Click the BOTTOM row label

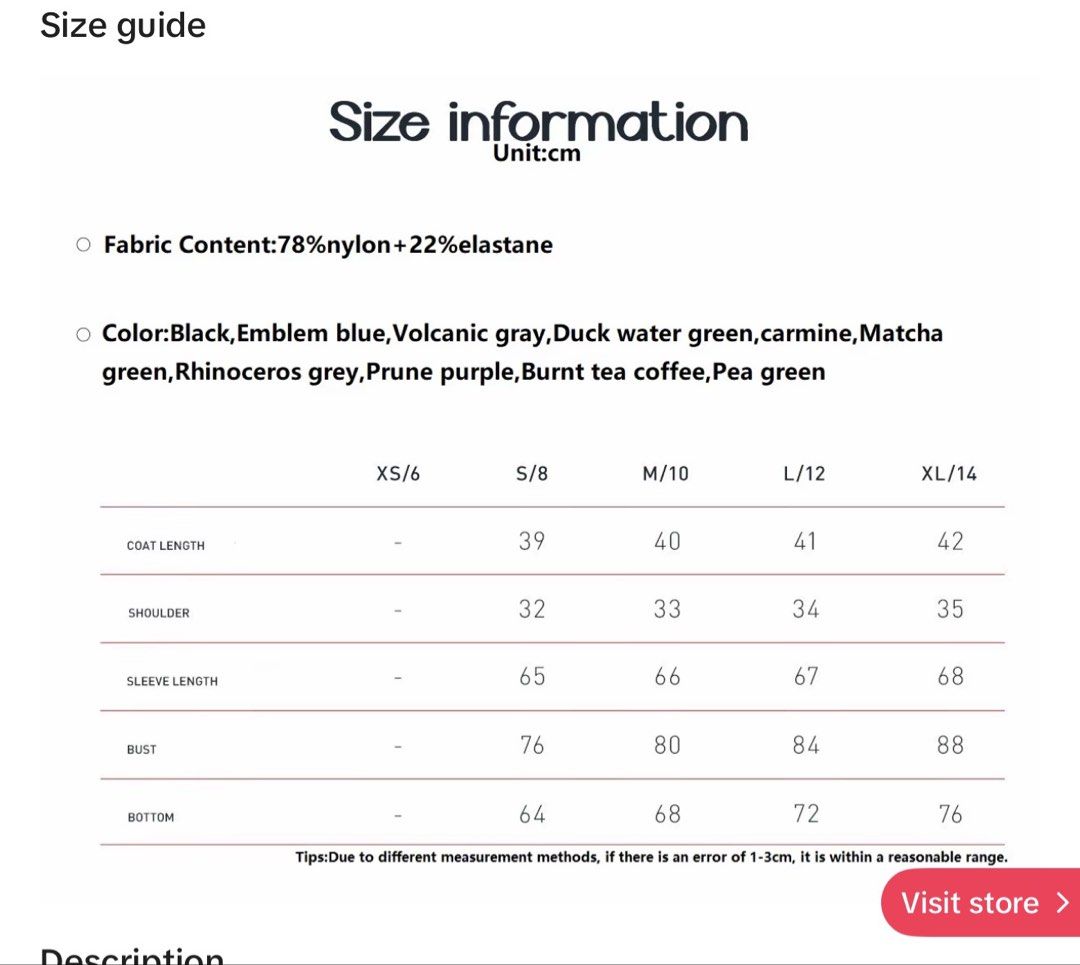coord(151,818)
